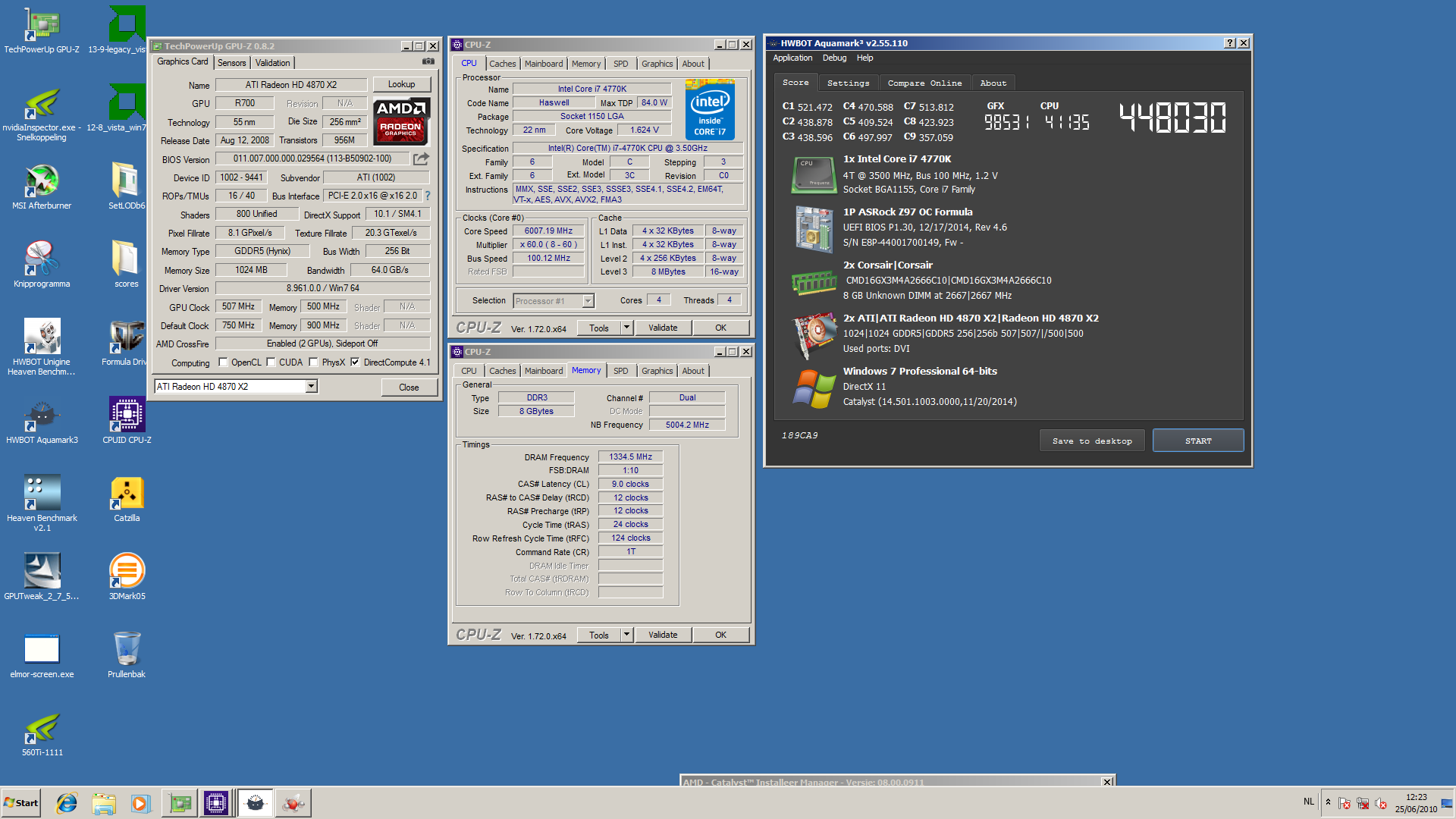This screenshot has width=1456, height=819.
Task: Open Compare Online tab in Aquamark
Action: pyautogui.click(x=924, y=83)
